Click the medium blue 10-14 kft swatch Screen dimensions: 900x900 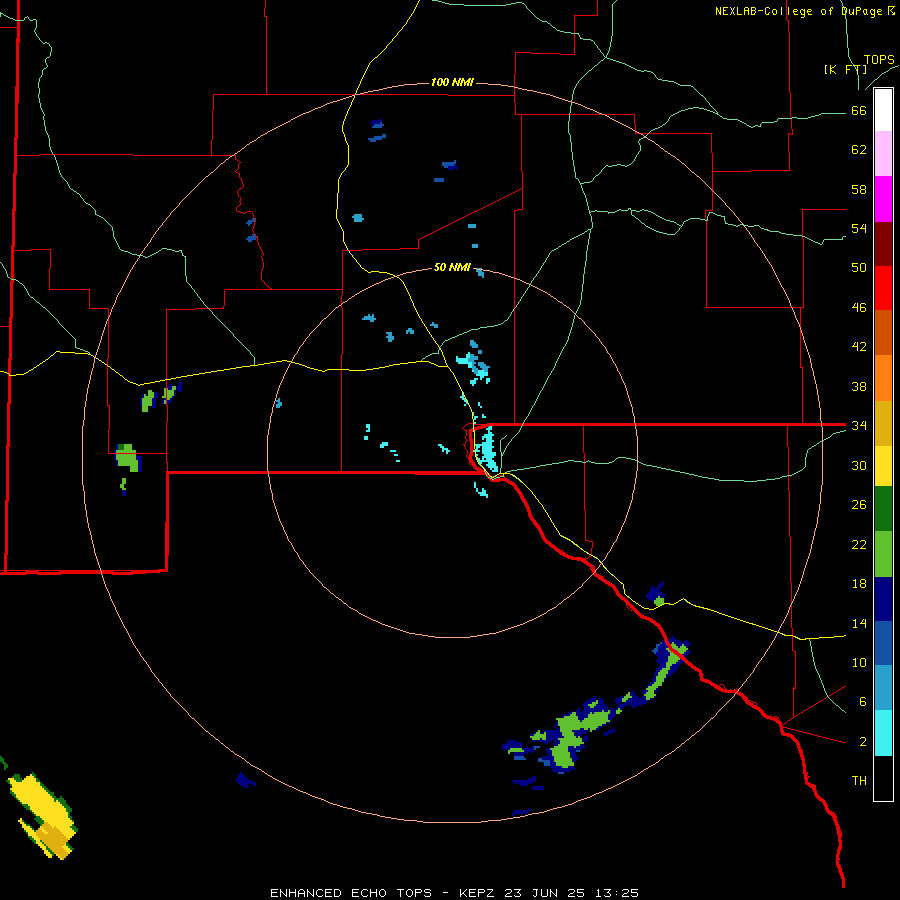click(883, 643)
